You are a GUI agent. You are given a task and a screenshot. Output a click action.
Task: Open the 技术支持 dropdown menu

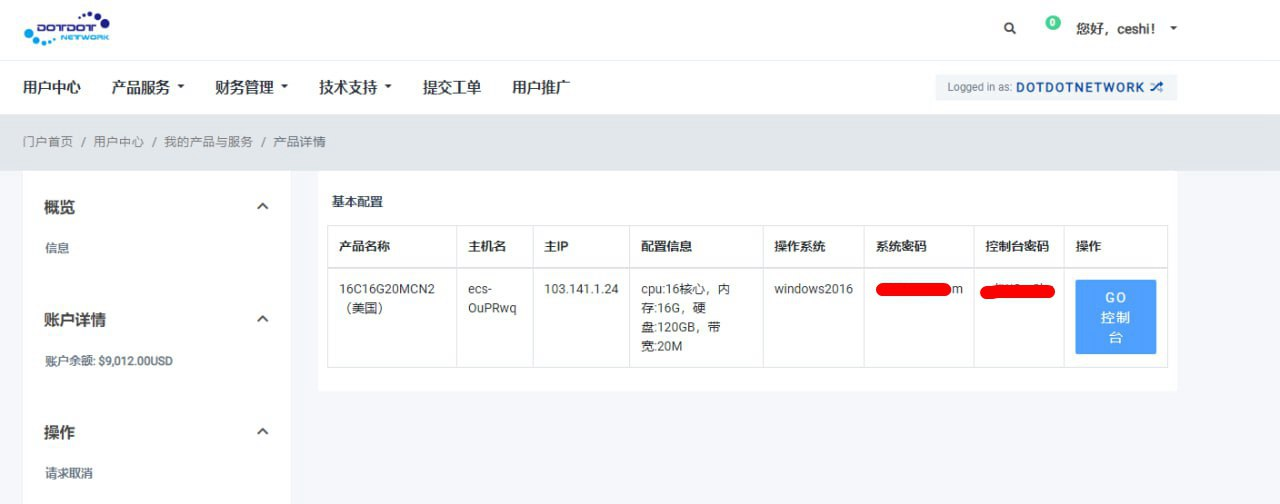pos(355,88)
